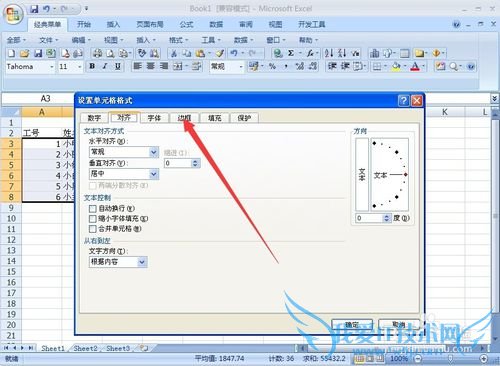Click the Spelling check icon
The height and width of the screenshot is (366, 500).
tap(142, 53)
